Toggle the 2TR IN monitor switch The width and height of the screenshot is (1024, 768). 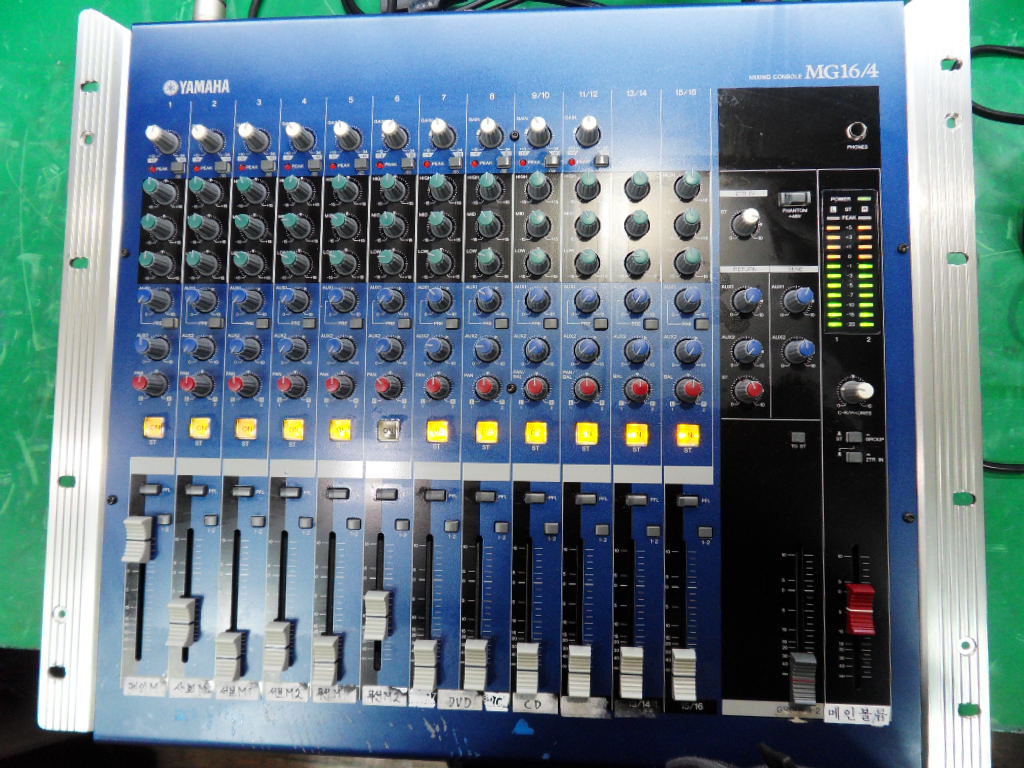coord(854,457)
